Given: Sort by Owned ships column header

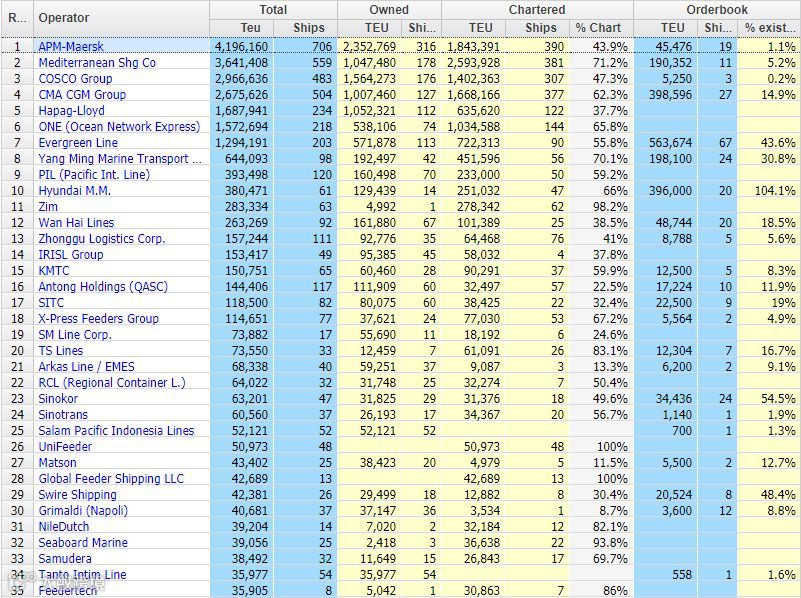Looking at the screenshot, I should pos(421,28).
